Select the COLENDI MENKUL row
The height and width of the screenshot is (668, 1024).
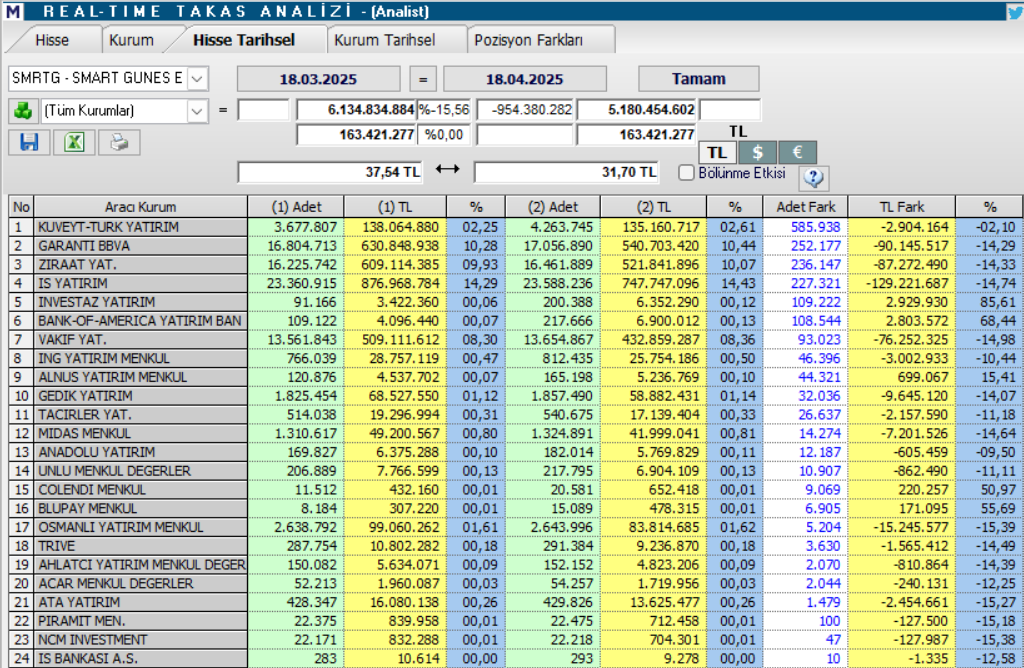pyautogui.click(x=516, y=490)
